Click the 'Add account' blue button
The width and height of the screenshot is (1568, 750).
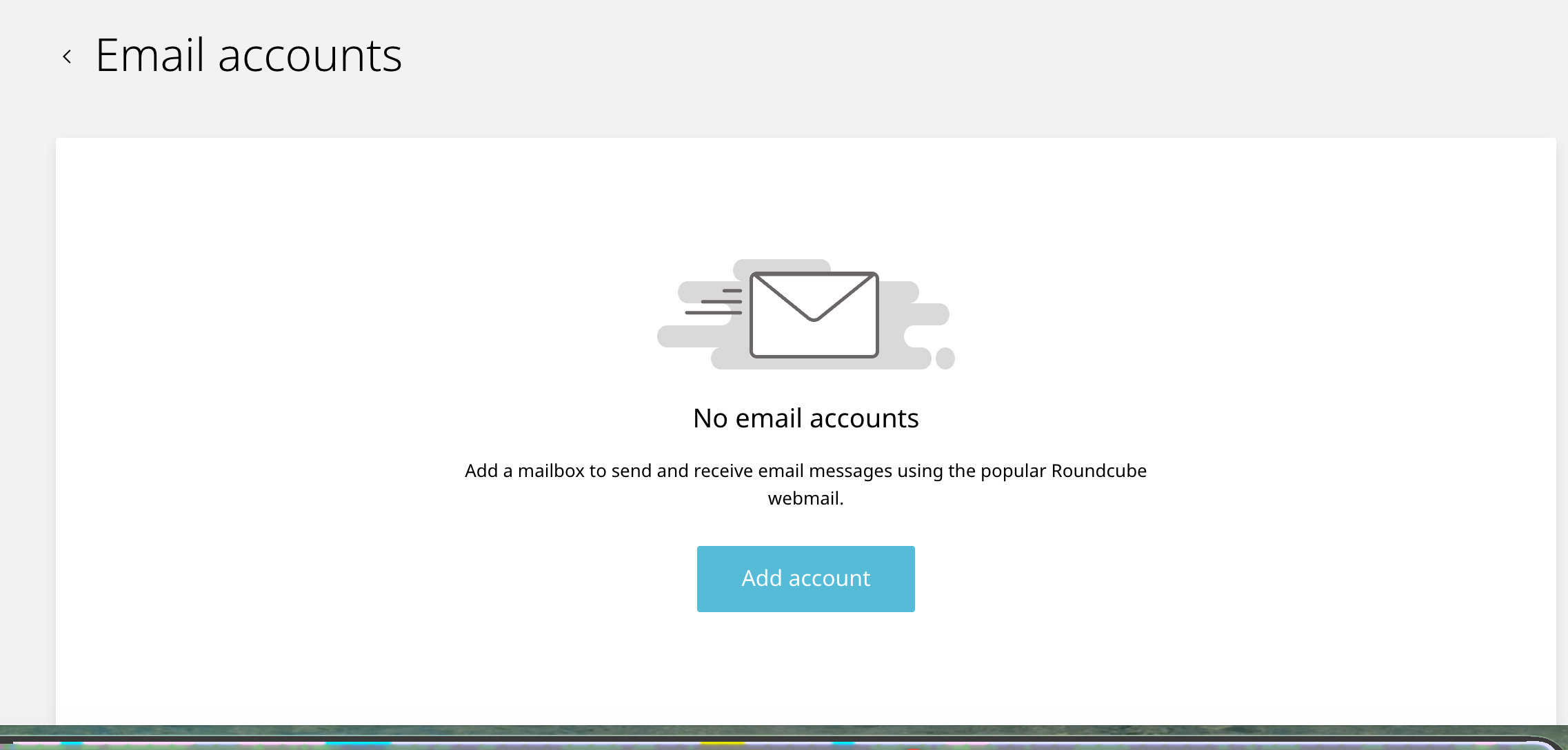805,579
